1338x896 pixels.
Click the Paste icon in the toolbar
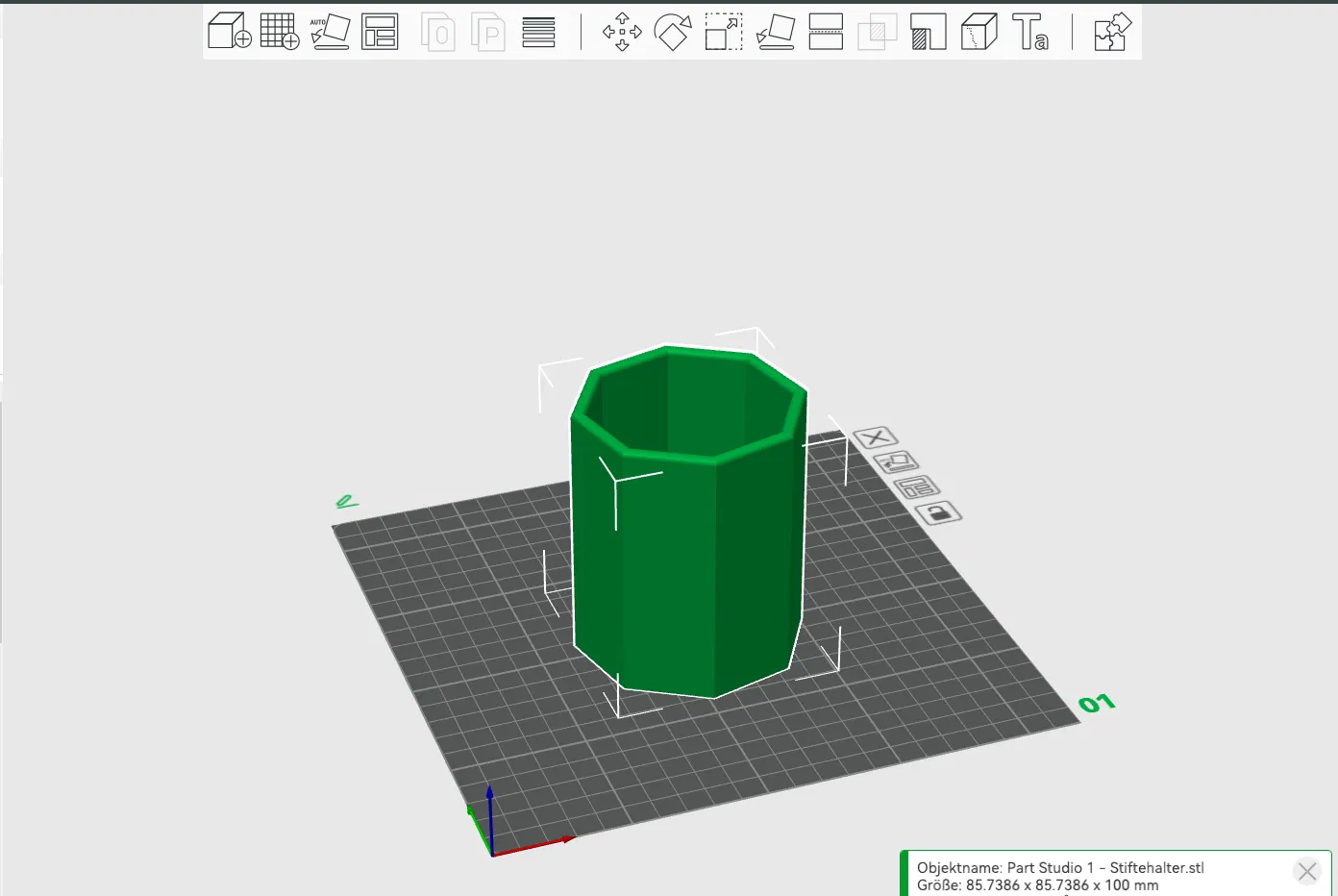point(488,32)
